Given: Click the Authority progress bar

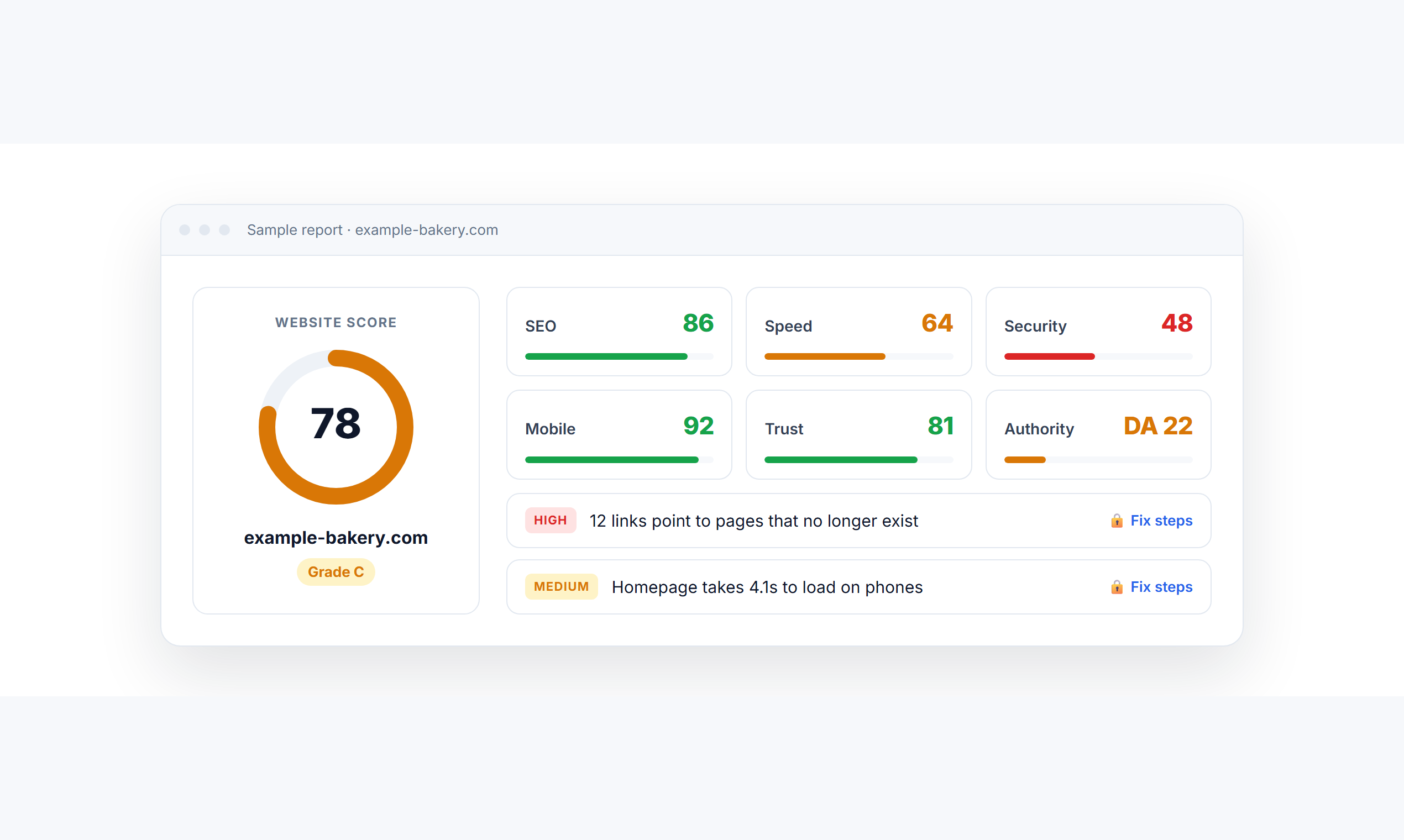Looking at the screenshot, I should (1098, 460).
